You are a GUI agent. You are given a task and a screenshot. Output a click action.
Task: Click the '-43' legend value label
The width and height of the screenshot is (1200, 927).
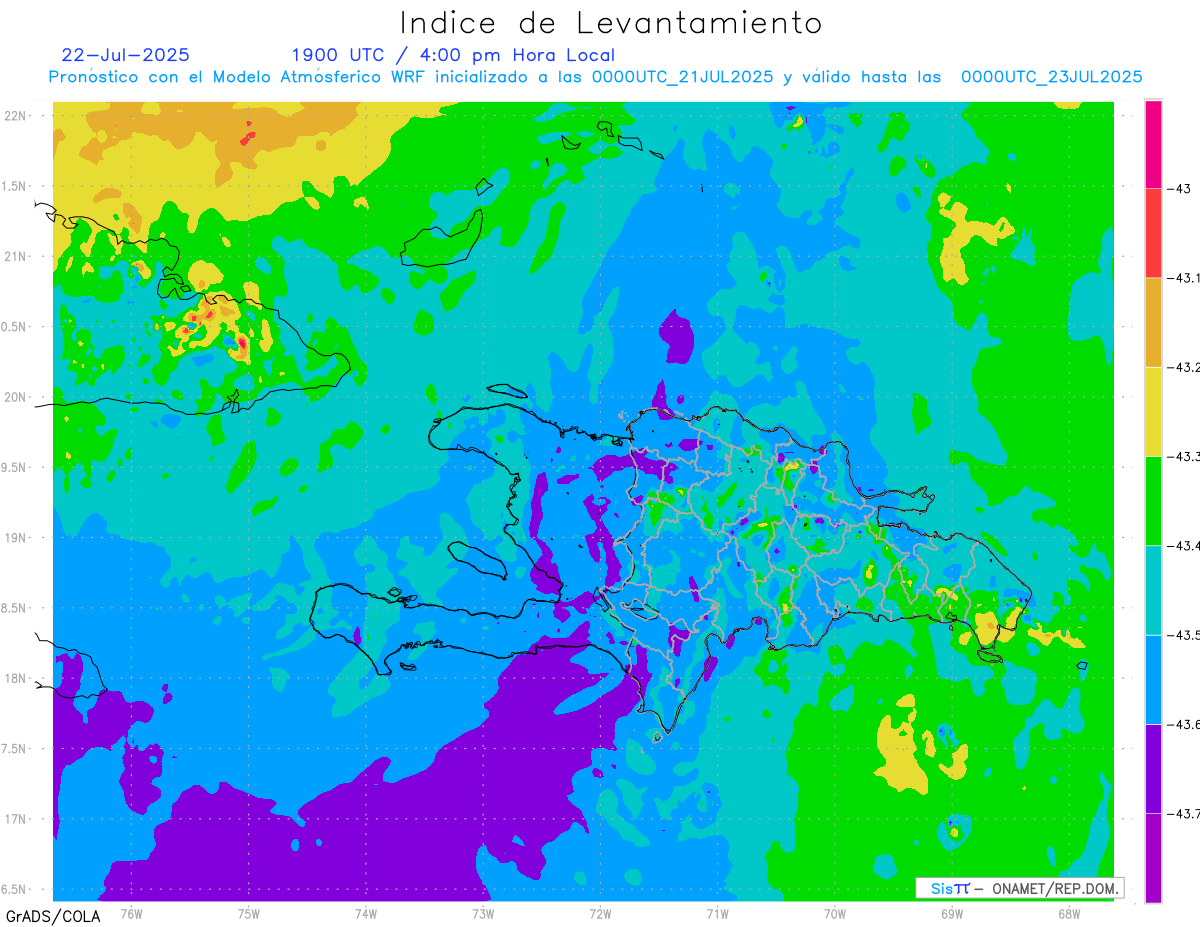[x=1178, y=188]
